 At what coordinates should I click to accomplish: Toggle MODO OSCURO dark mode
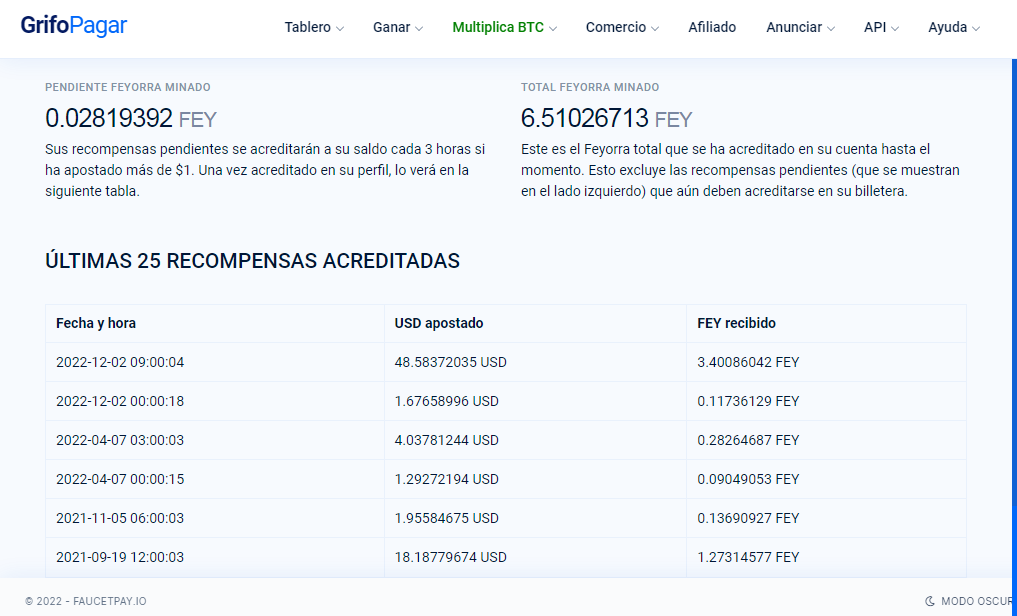click(970, 601)
